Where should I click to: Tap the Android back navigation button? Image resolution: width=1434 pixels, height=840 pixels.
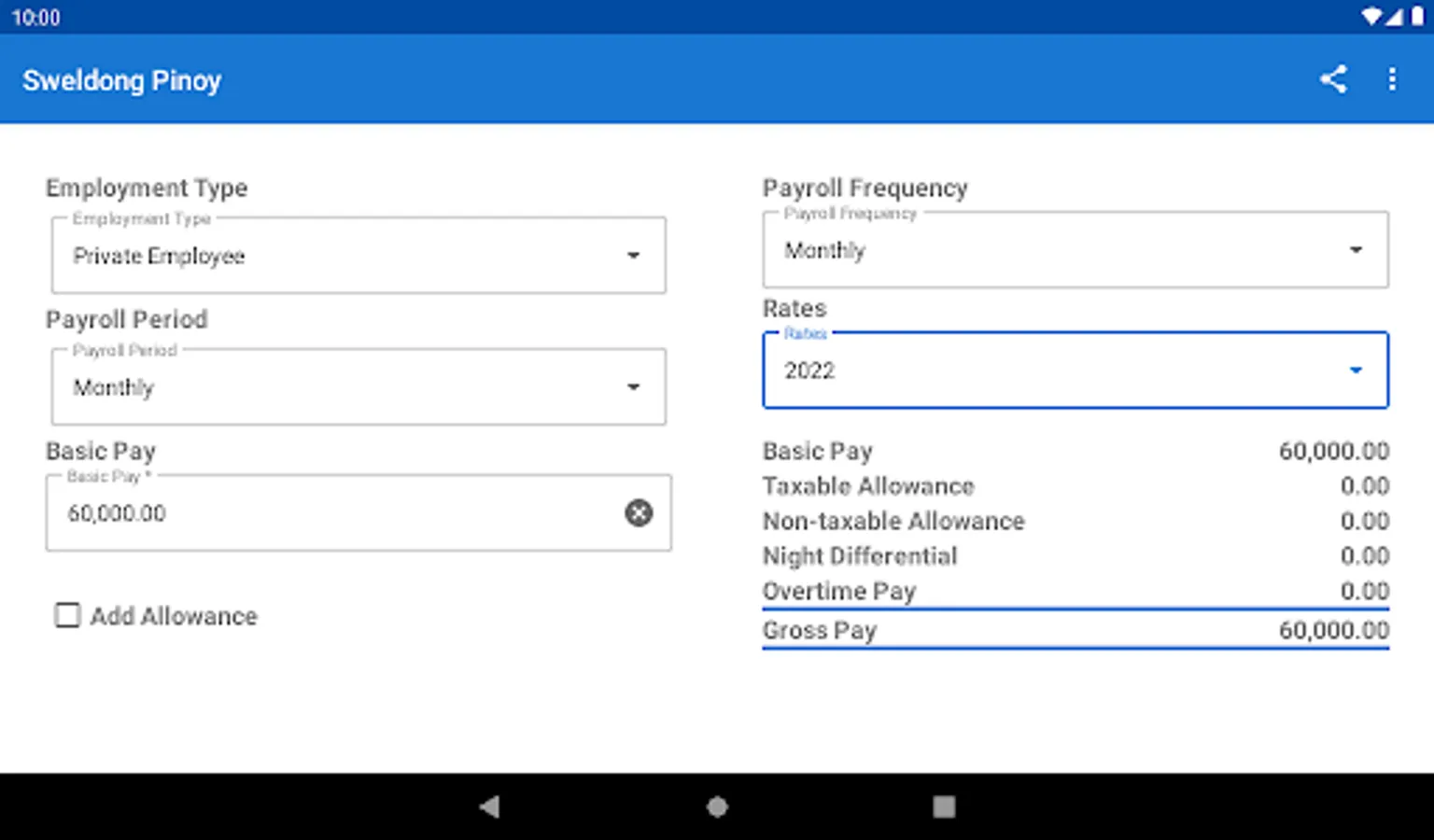(489, 806)
